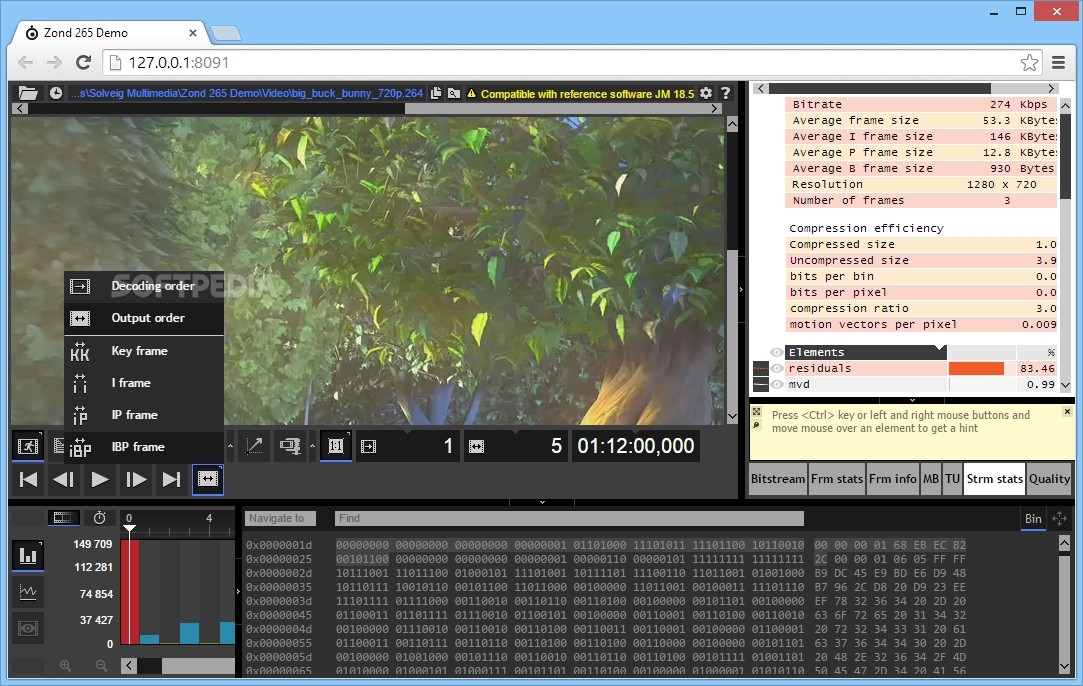
Task: Open the settings gear in the file bar
Action: tap(706, 93)
